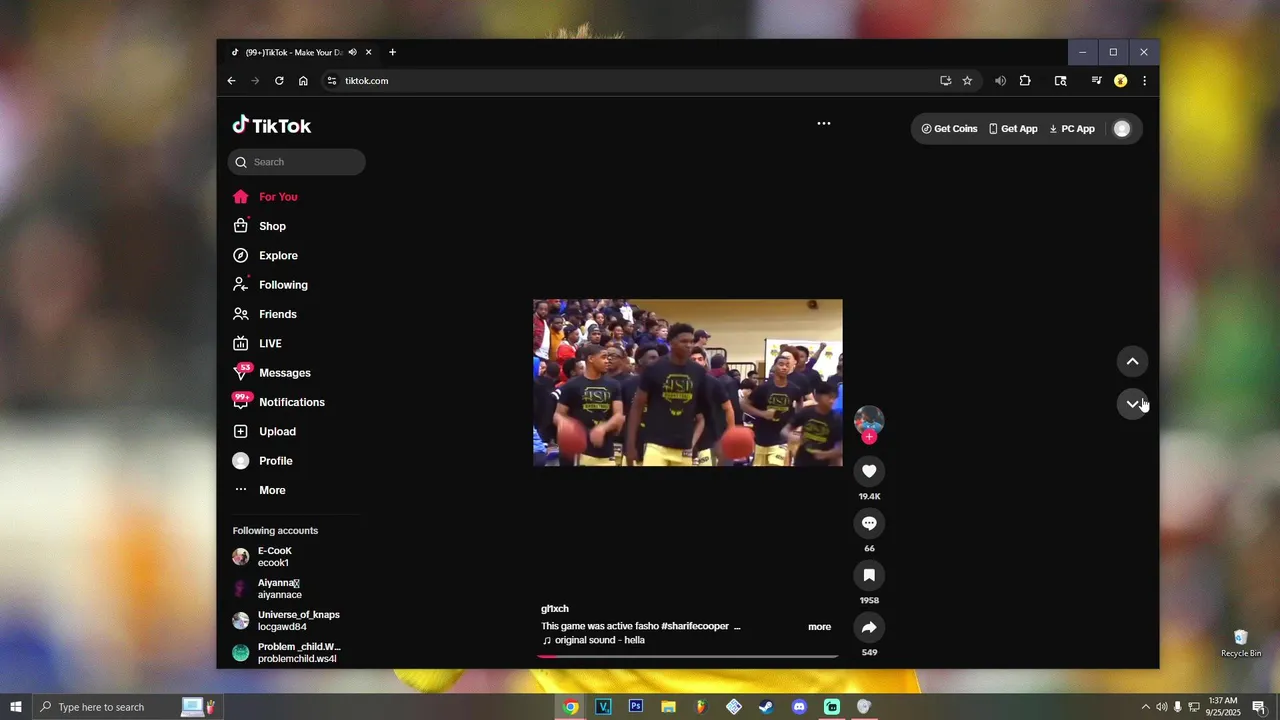Seek on the video progress bar
This screenshot has height=720, width=1280.
pos(688,656)
